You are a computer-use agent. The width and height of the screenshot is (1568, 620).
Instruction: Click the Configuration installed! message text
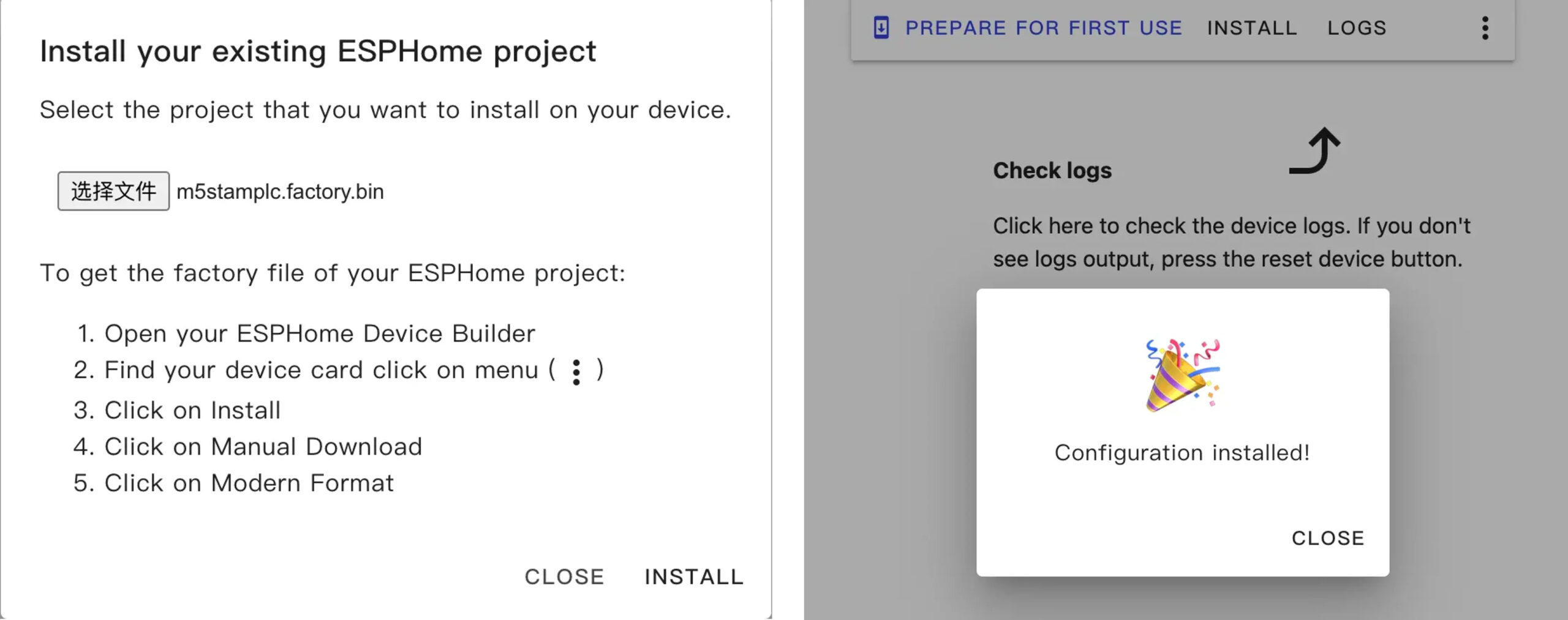tap(1182, 453)
